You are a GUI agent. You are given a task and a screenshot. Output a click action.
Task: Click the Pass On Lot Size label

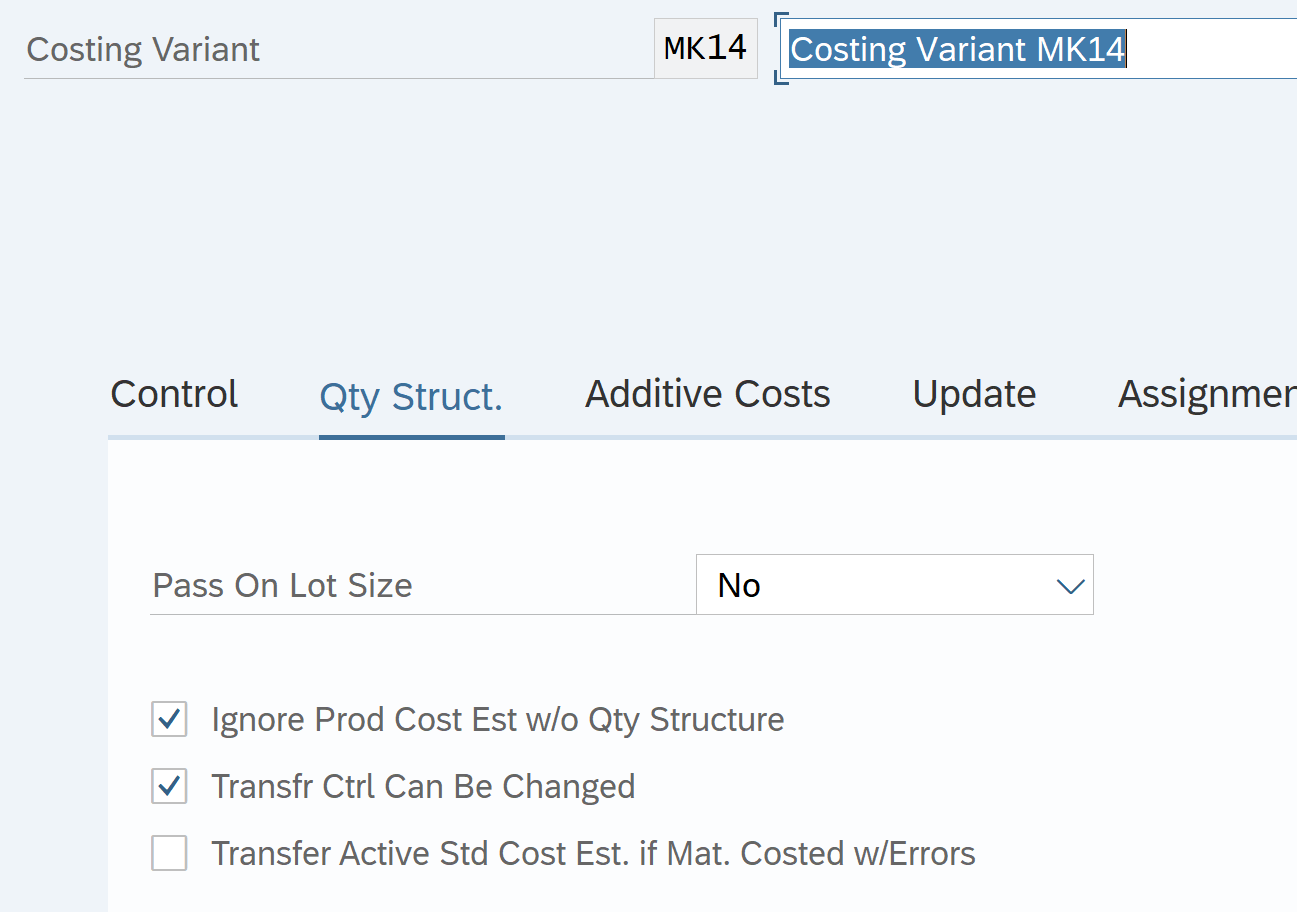click(282, 586)
